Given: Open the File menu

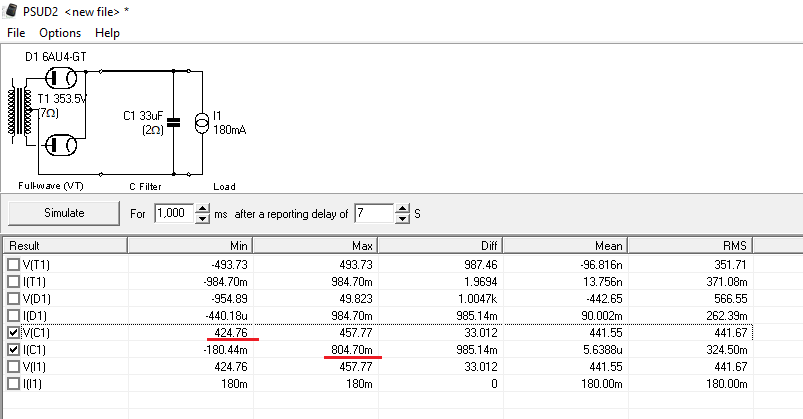Looking at the screenshot, I should (16, 33).
